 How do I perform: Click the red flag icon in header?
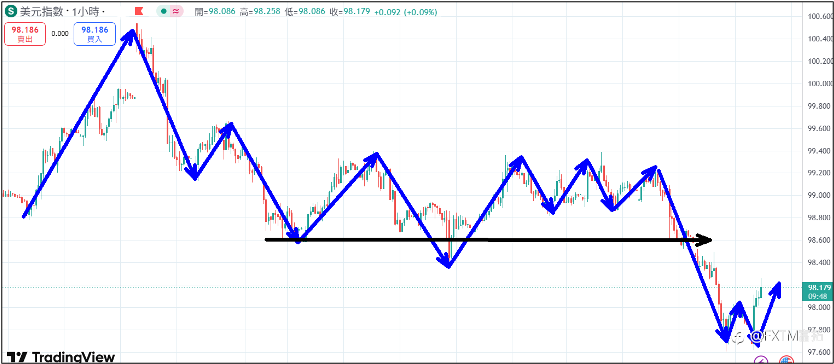click(x=139, y=11)
